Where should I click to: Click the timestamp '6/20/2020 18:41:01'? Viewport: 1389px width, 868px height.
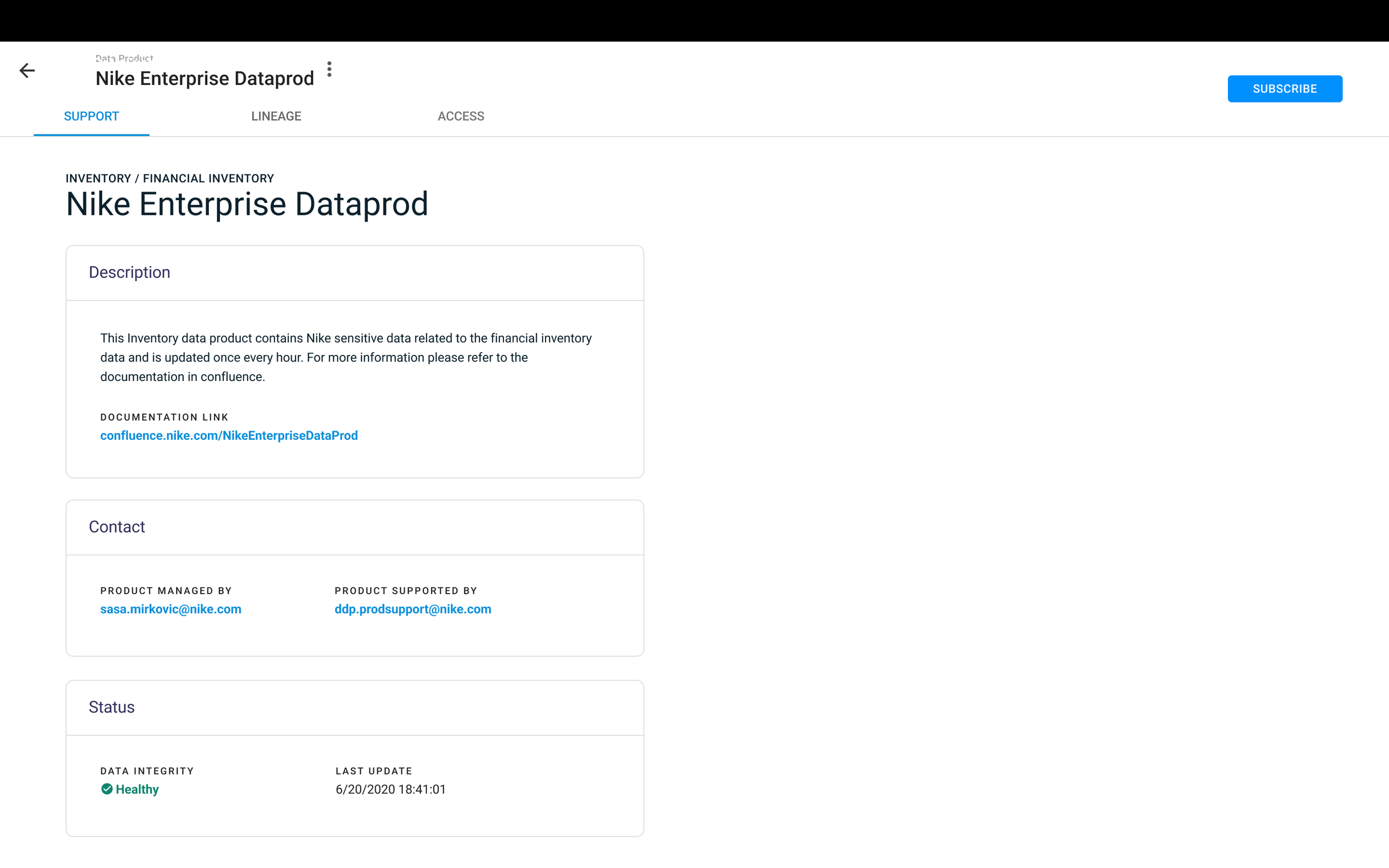tap(391, 789)
